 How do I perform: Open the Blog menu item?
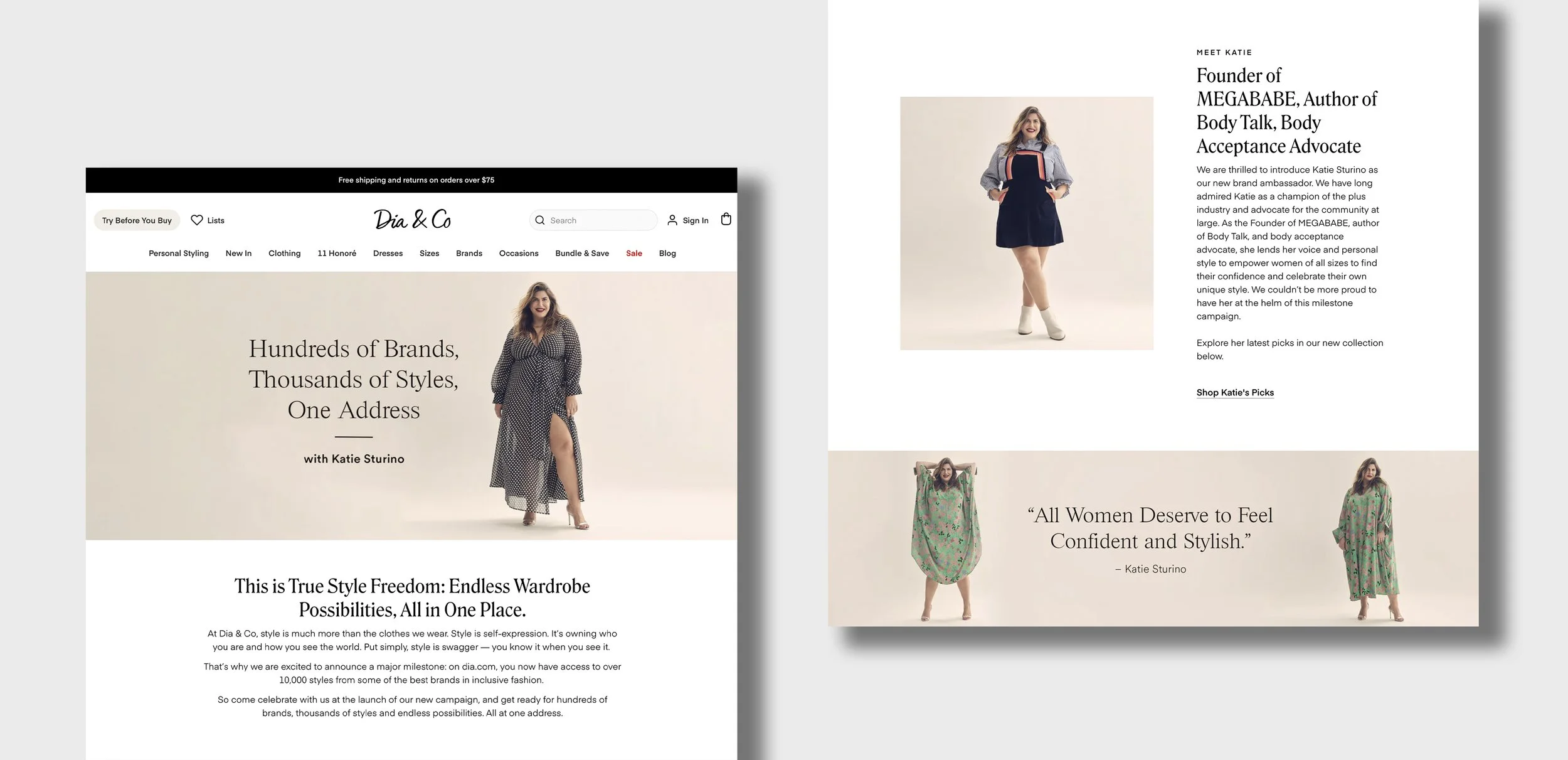pyautogui.click(x=667, y=254)
